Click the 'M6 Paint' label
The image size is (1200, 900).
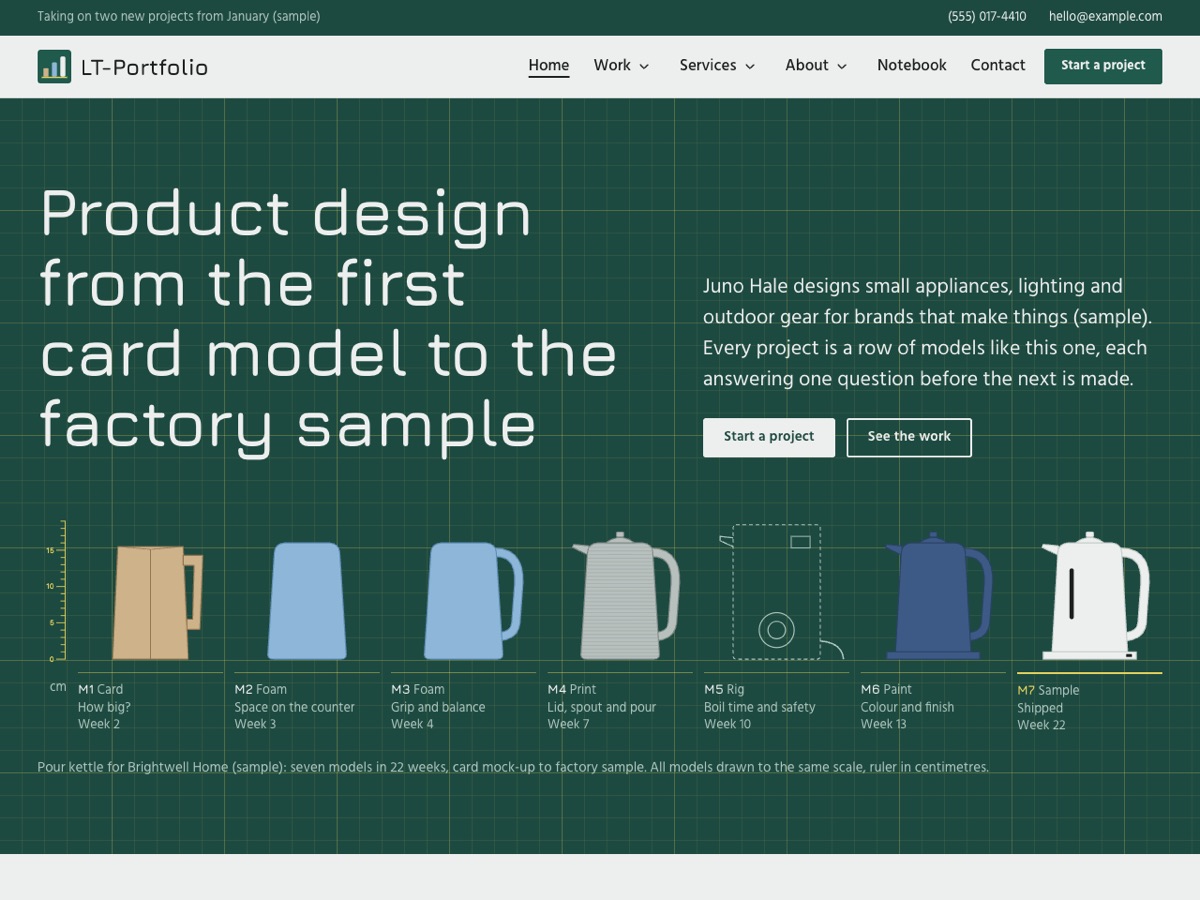(887, 689)
